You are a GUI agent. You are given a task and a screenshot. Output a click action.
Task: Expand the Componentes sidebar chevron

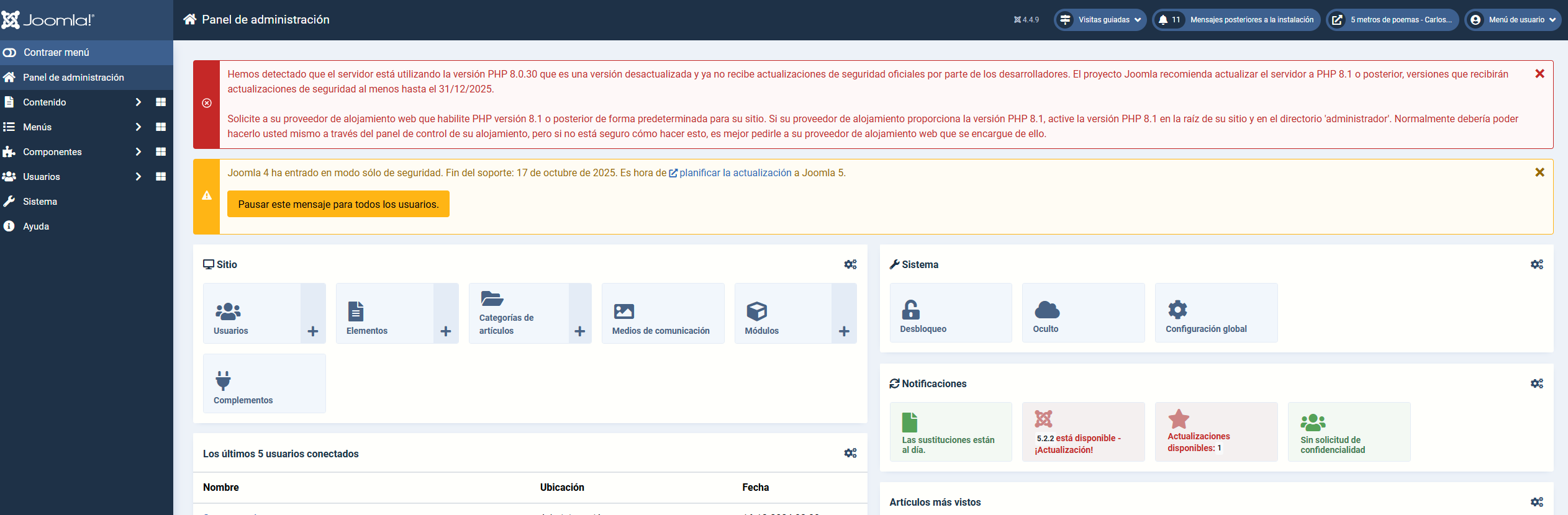point(138,152)
